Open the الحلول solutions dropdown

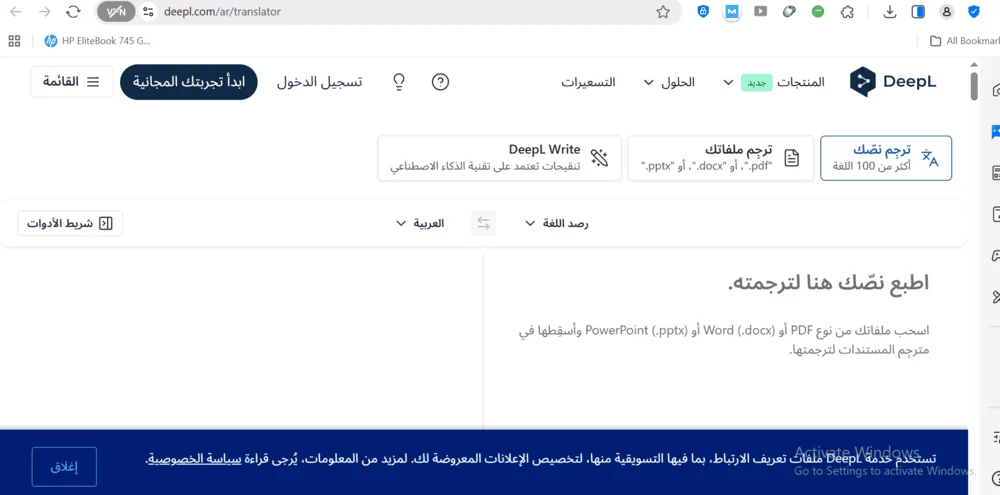(x=668, y=82)
